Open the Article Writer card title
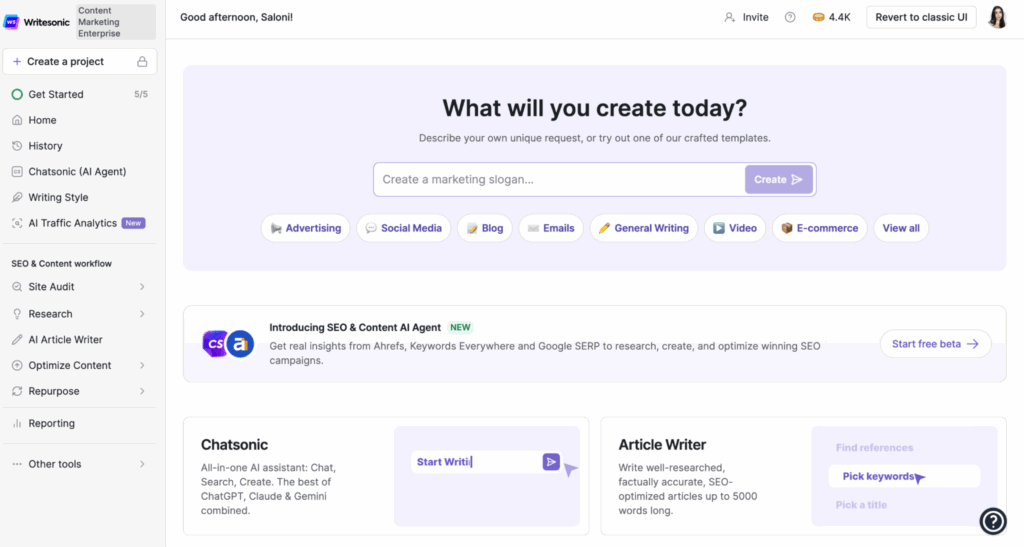The image size is (1024, 547). [x=662, y=445]
